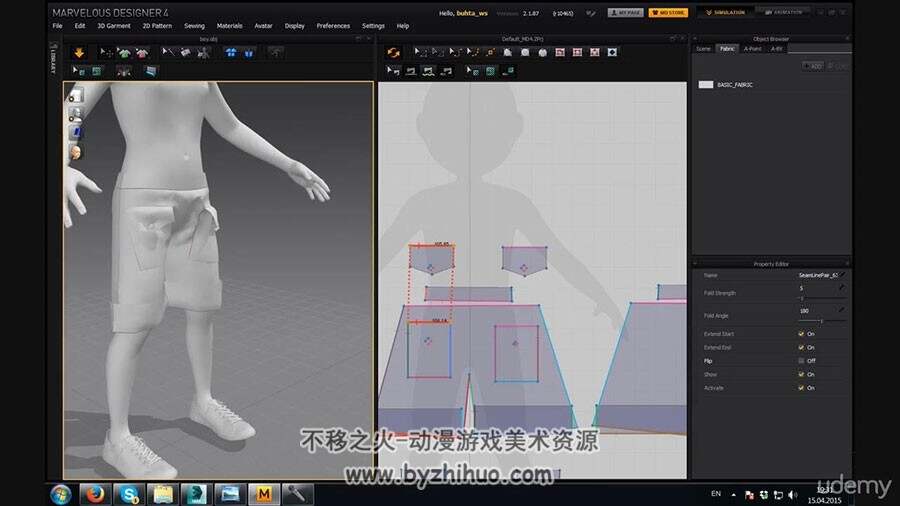This screenshot has width=900, height=506.
Task: Click the gray avatar pose icon
Action: [x=203, y=53]
